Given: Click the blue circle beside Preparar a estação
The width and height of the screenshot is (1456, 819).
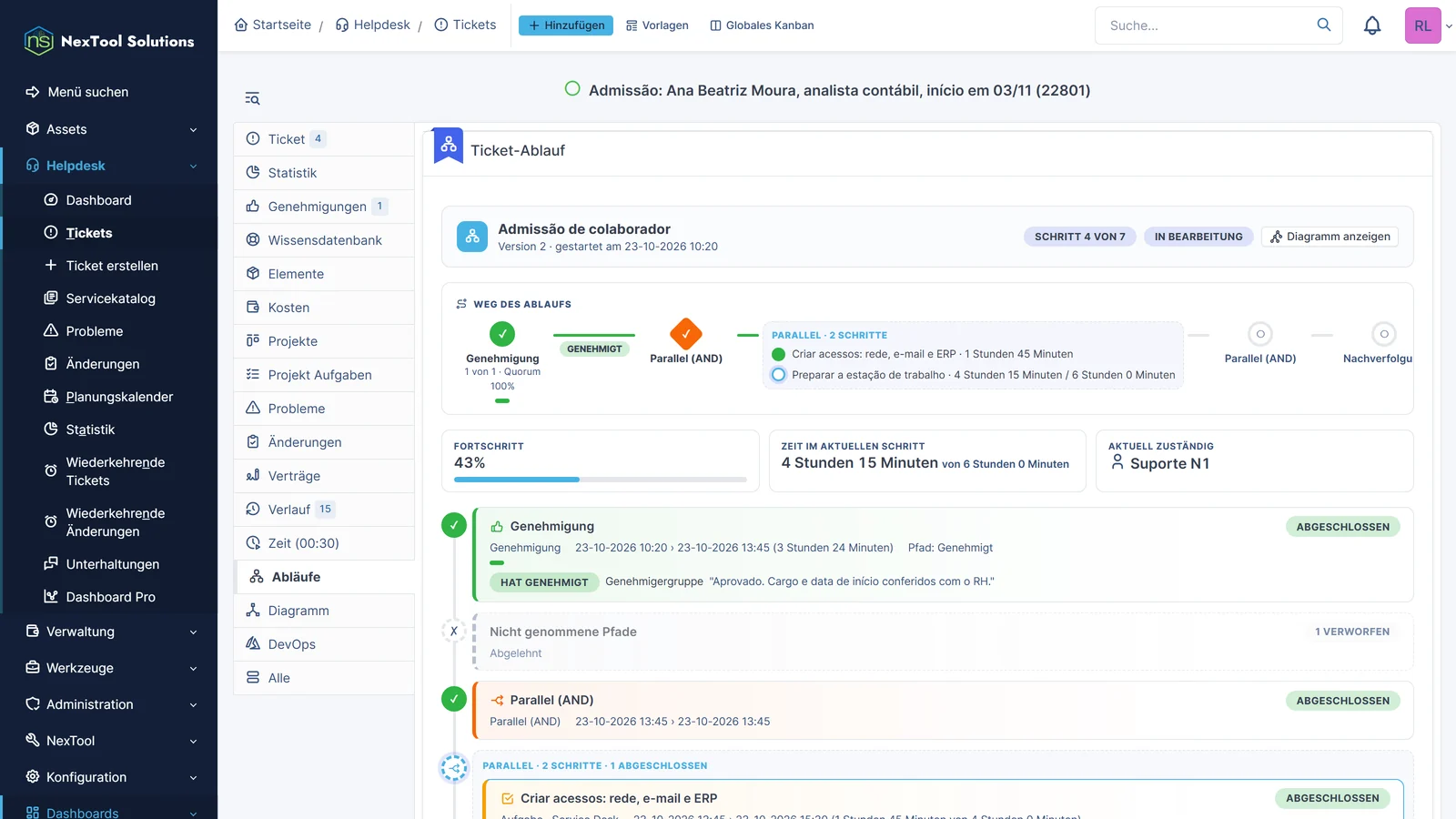Looking at the screenshot, I should point(778,375).
